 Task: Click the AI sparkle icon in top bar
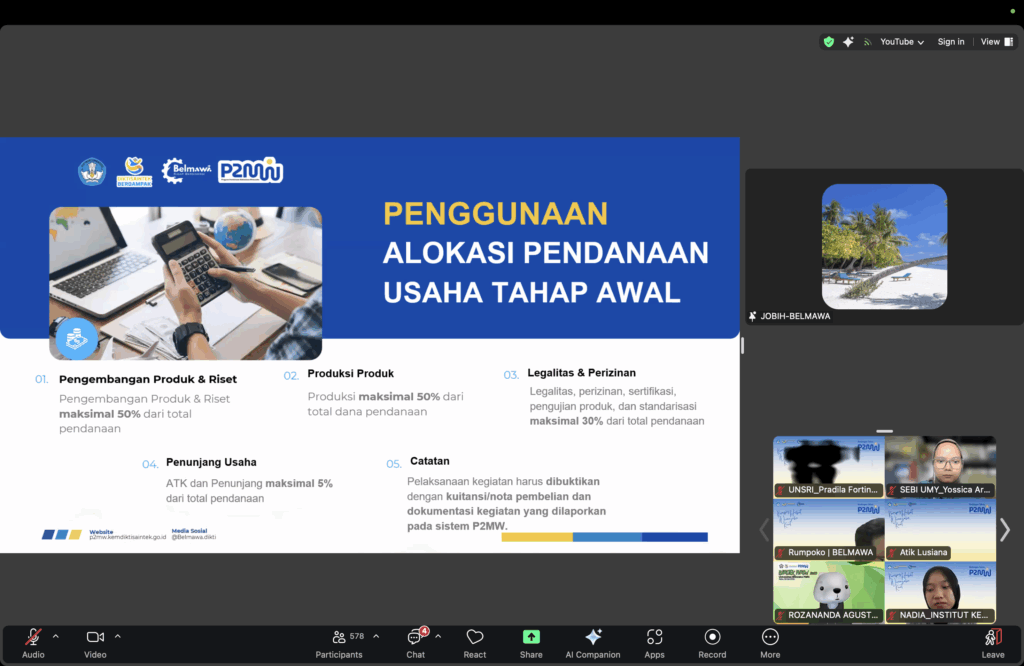pyautogui.click(x=848, y=42)
